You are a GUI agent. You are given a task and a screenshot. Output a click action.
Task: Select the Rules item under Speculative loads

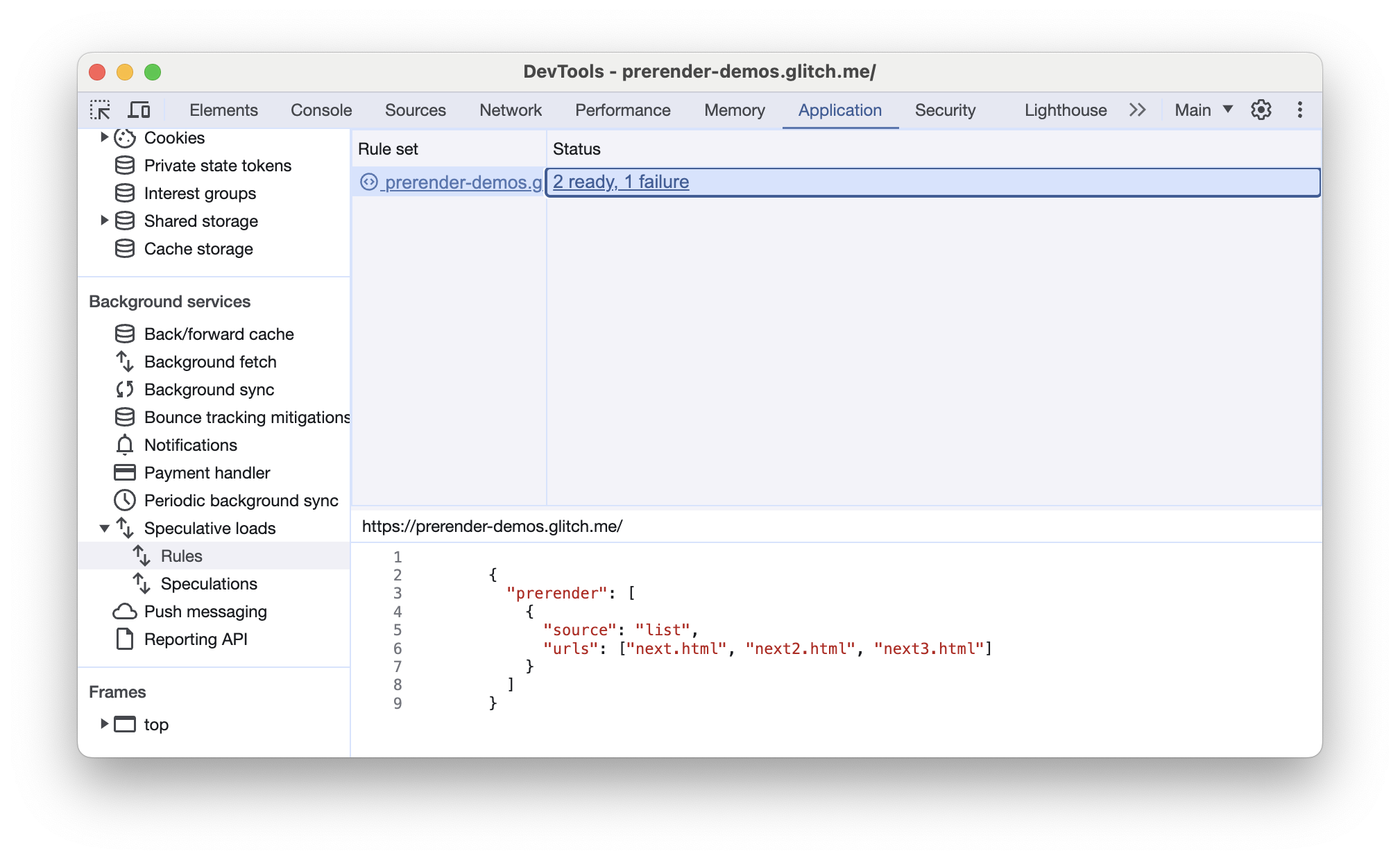pyautogui.click(x=180, y=556)
